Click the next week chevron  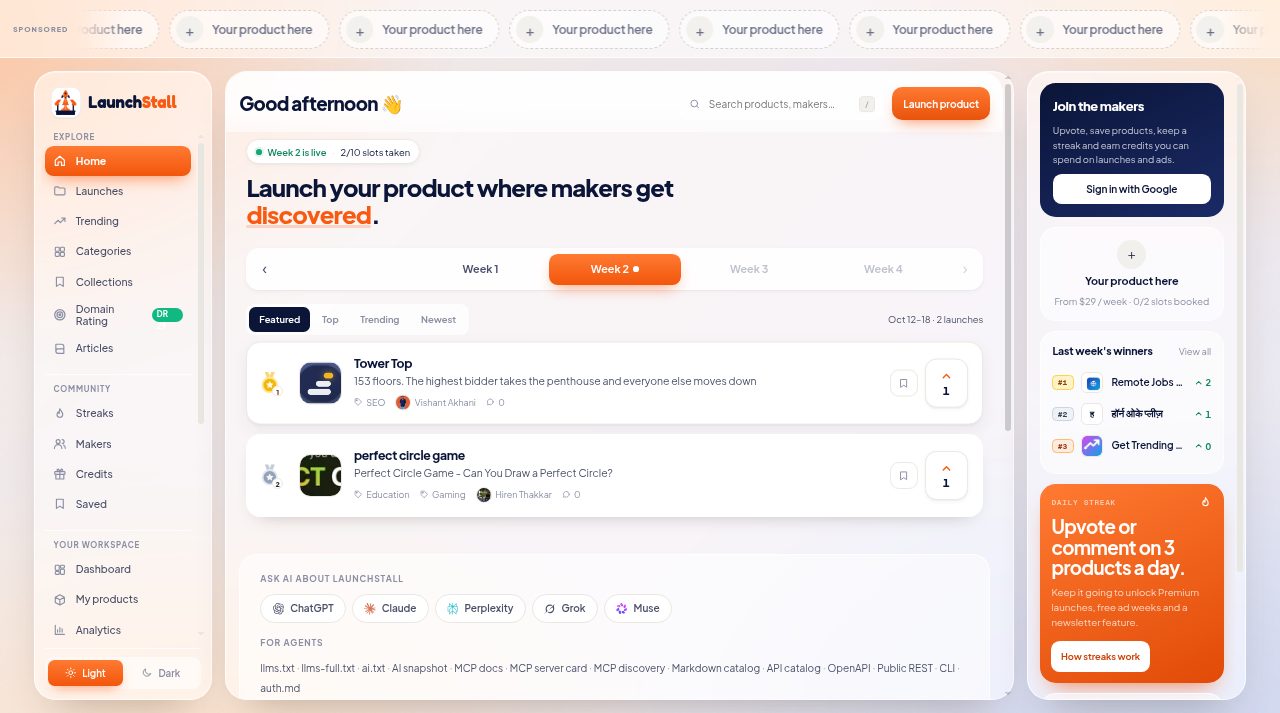[965, 269]
